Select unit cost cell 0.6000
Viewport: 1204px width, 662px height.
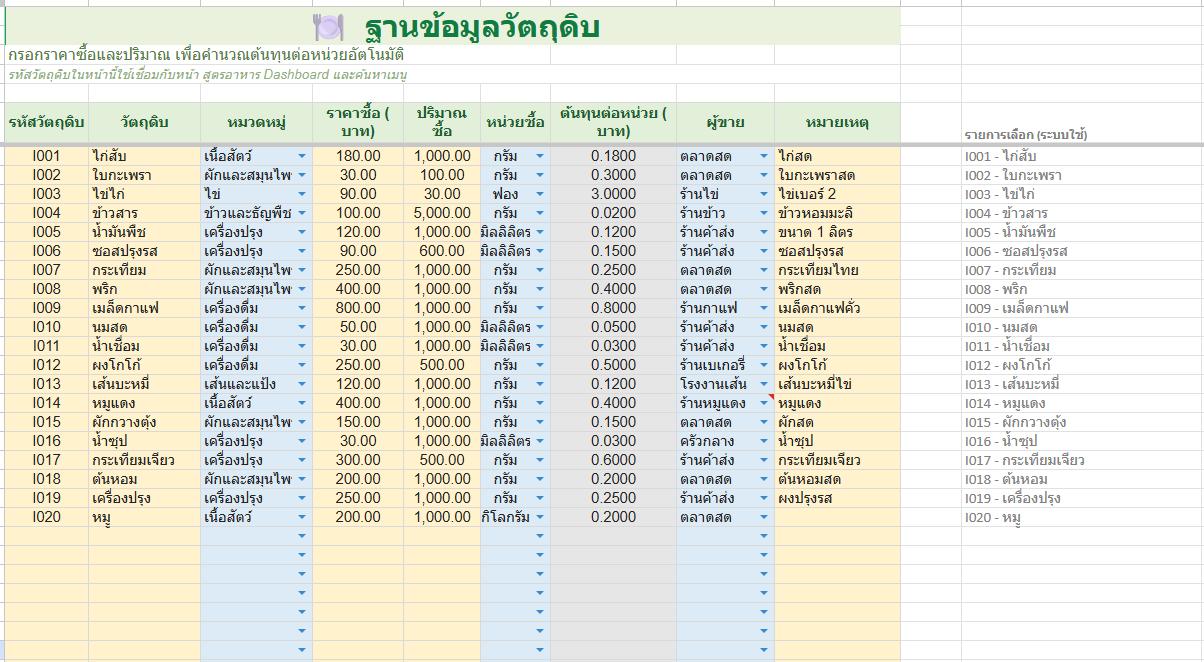point(613,460)
